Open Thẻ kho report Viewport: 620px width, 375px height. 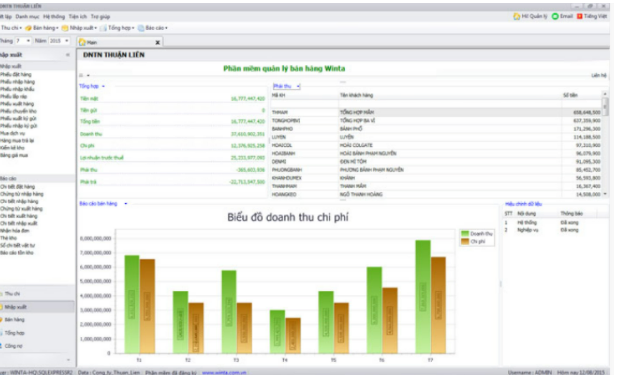(8, 238)
